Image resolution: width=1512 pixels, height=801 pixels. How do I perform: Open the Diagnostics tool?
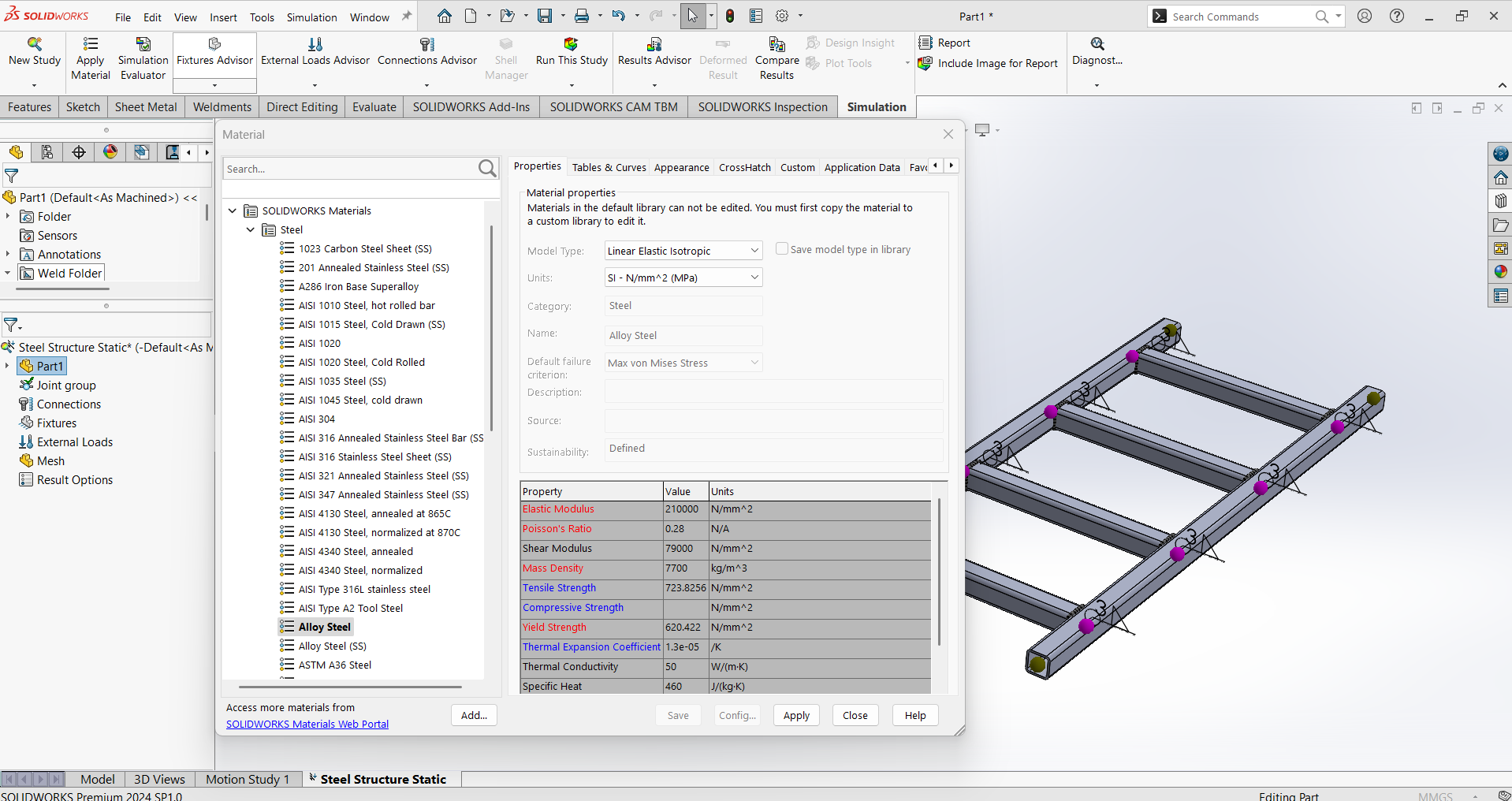tap(1097, 52)
